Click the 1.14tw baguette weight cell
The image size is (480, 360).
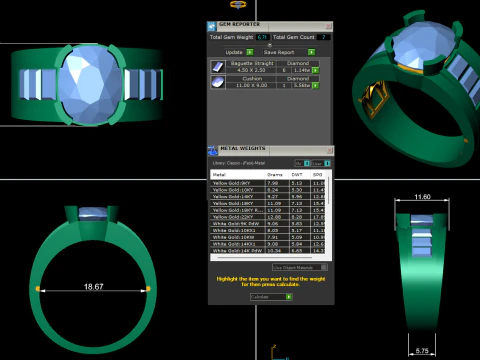click(302, 70)
